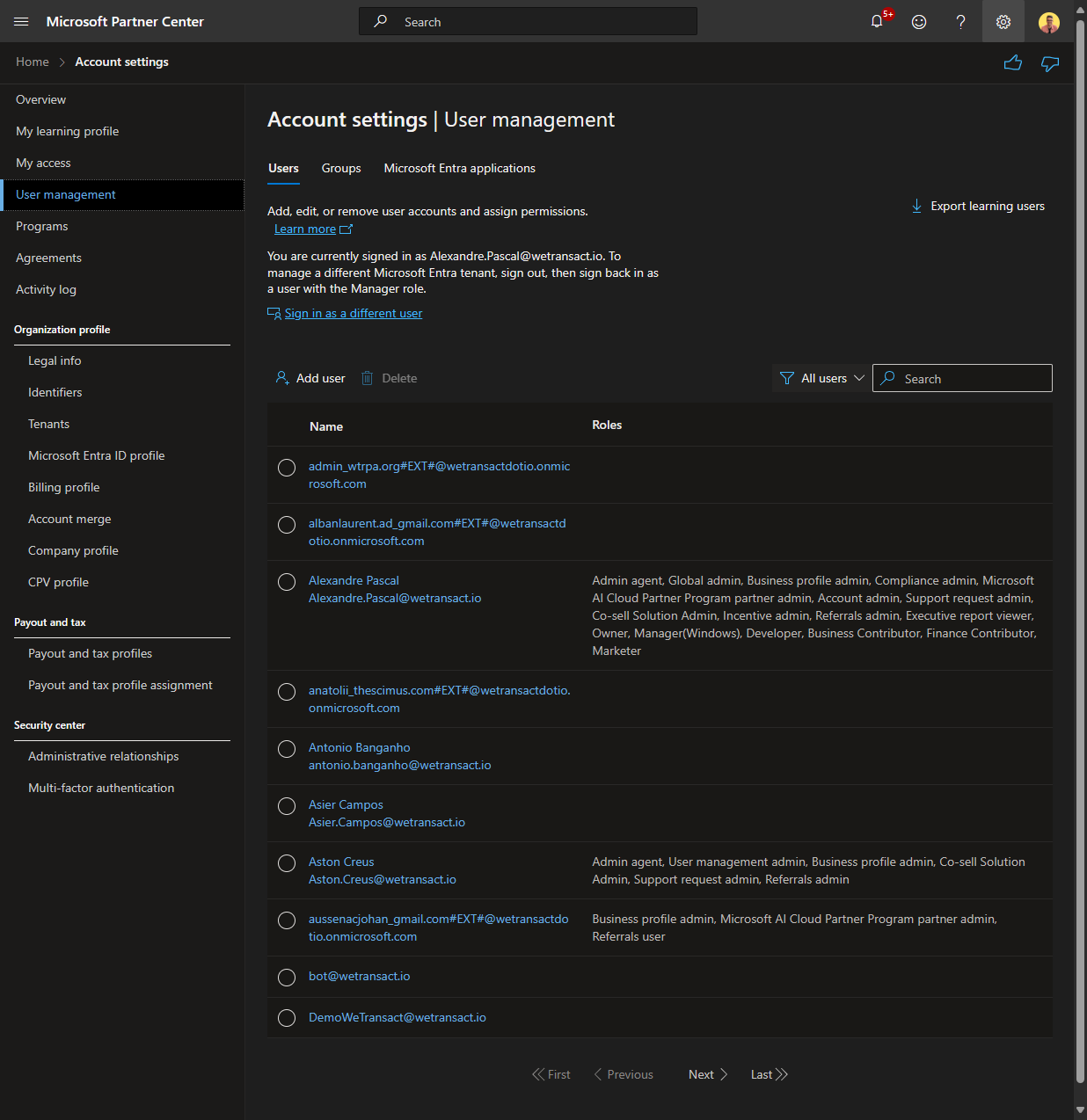
Task: Select the albanlaurent.ad_gmail.com user radio button
Action: tap(287, 525)
